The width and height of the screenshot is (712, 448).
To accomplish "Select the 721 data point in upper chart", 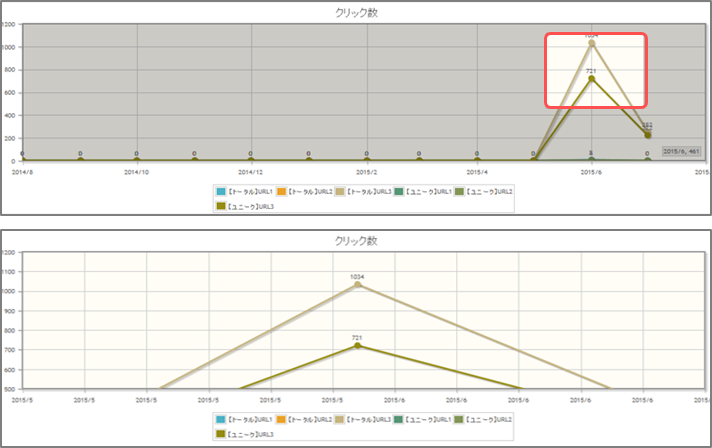I will tap(592, 79).
